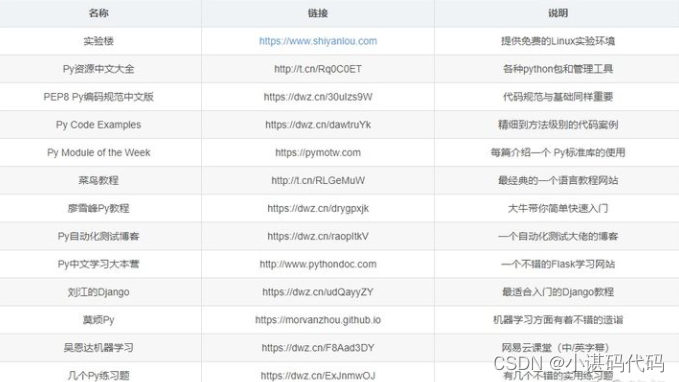The width and height of the screenshot is (679, 382).
Task: Select the 吴恩达机器学习 cell
Action: (99, 347)
